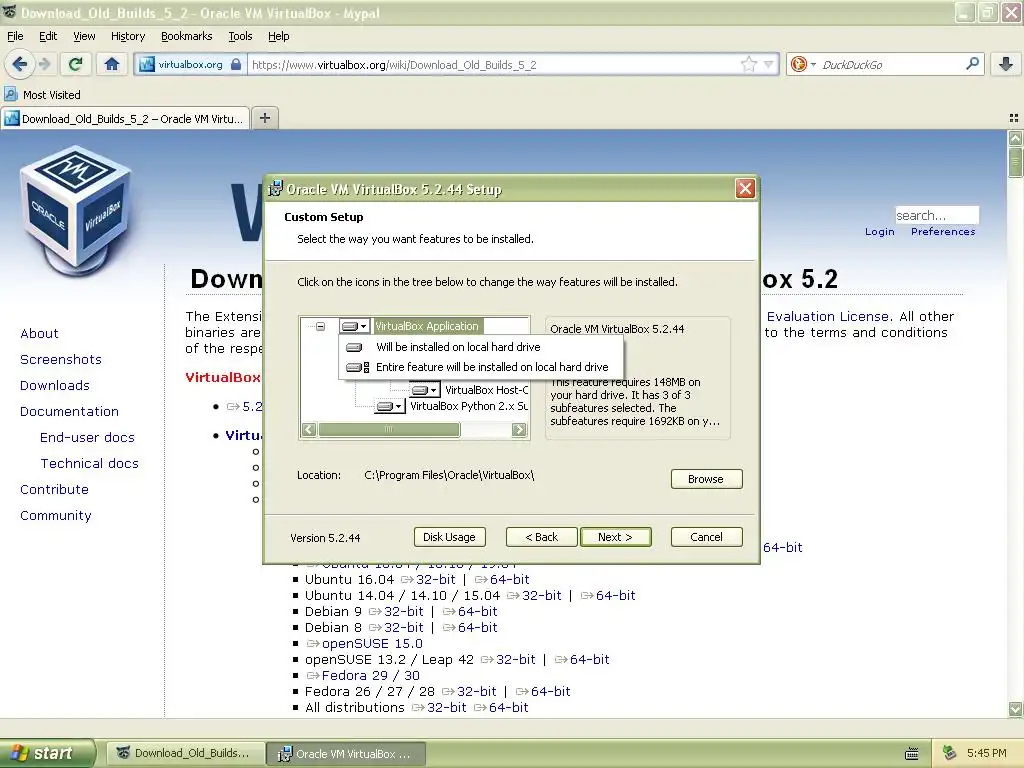Click the Back button in setup

tap(541, 537)
